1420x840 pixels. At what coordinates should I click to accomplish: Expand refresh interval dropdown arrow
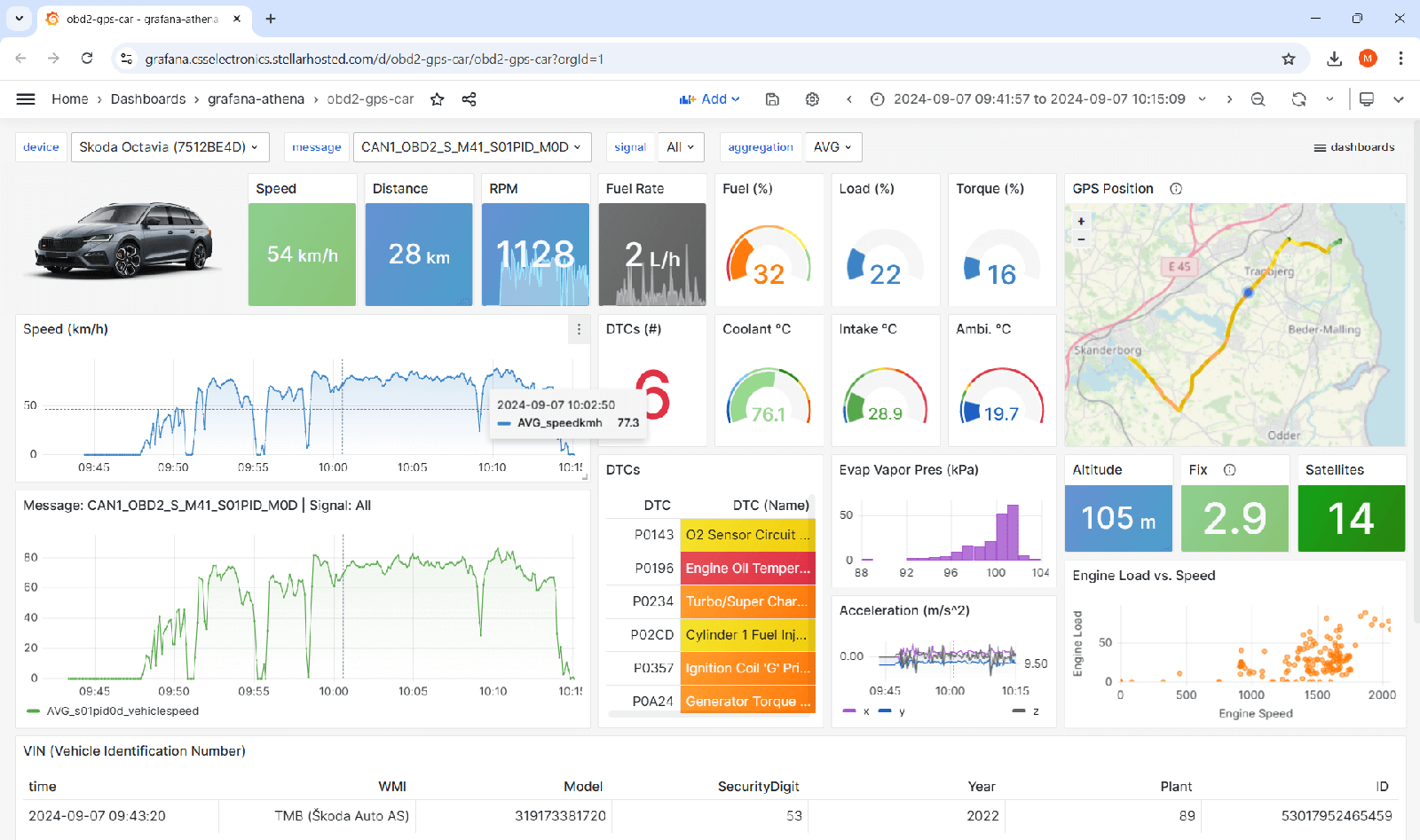pyautogui.click(x=1329, y=99)
